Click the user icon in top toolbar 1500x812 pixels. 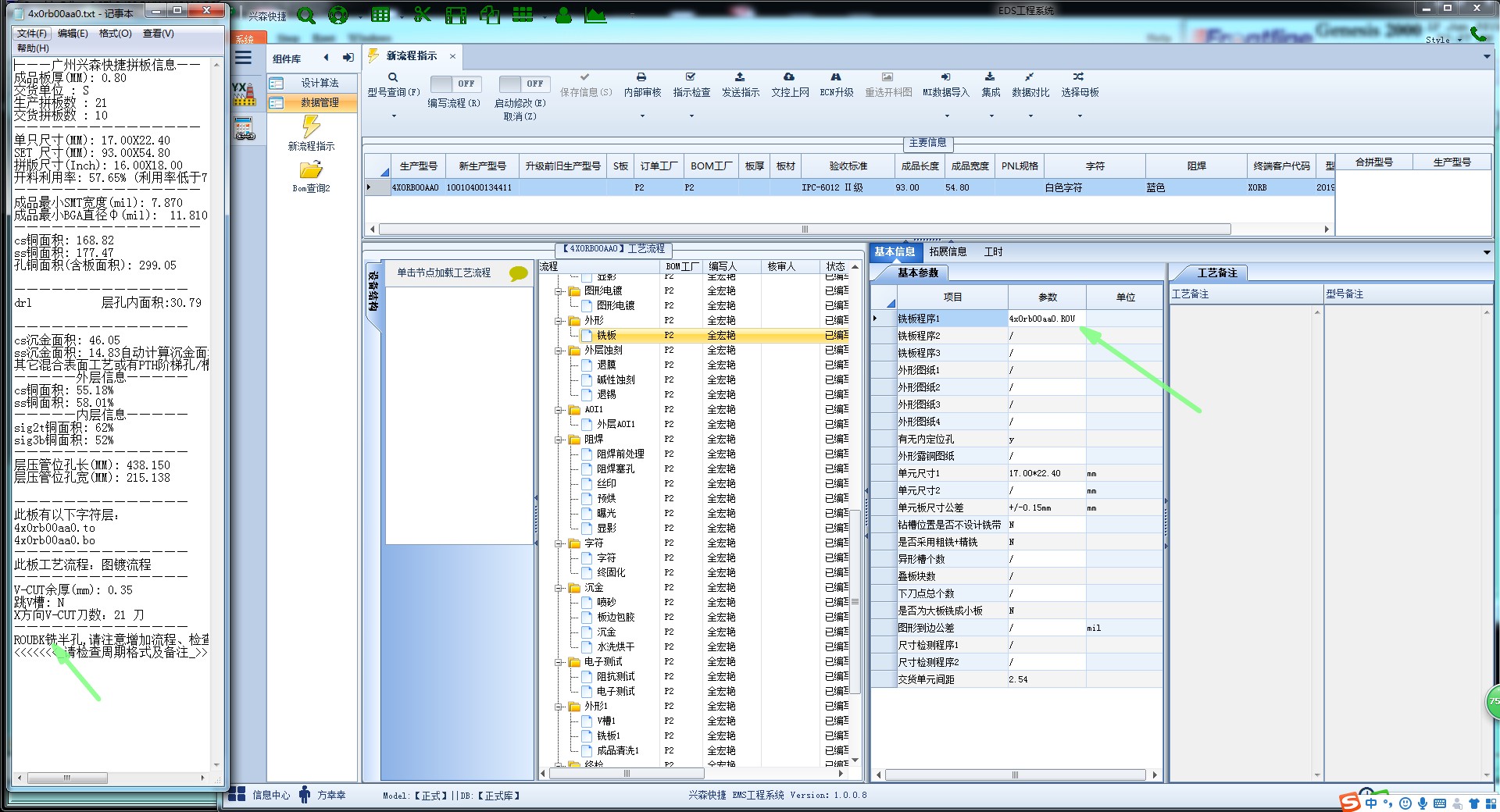562,15
